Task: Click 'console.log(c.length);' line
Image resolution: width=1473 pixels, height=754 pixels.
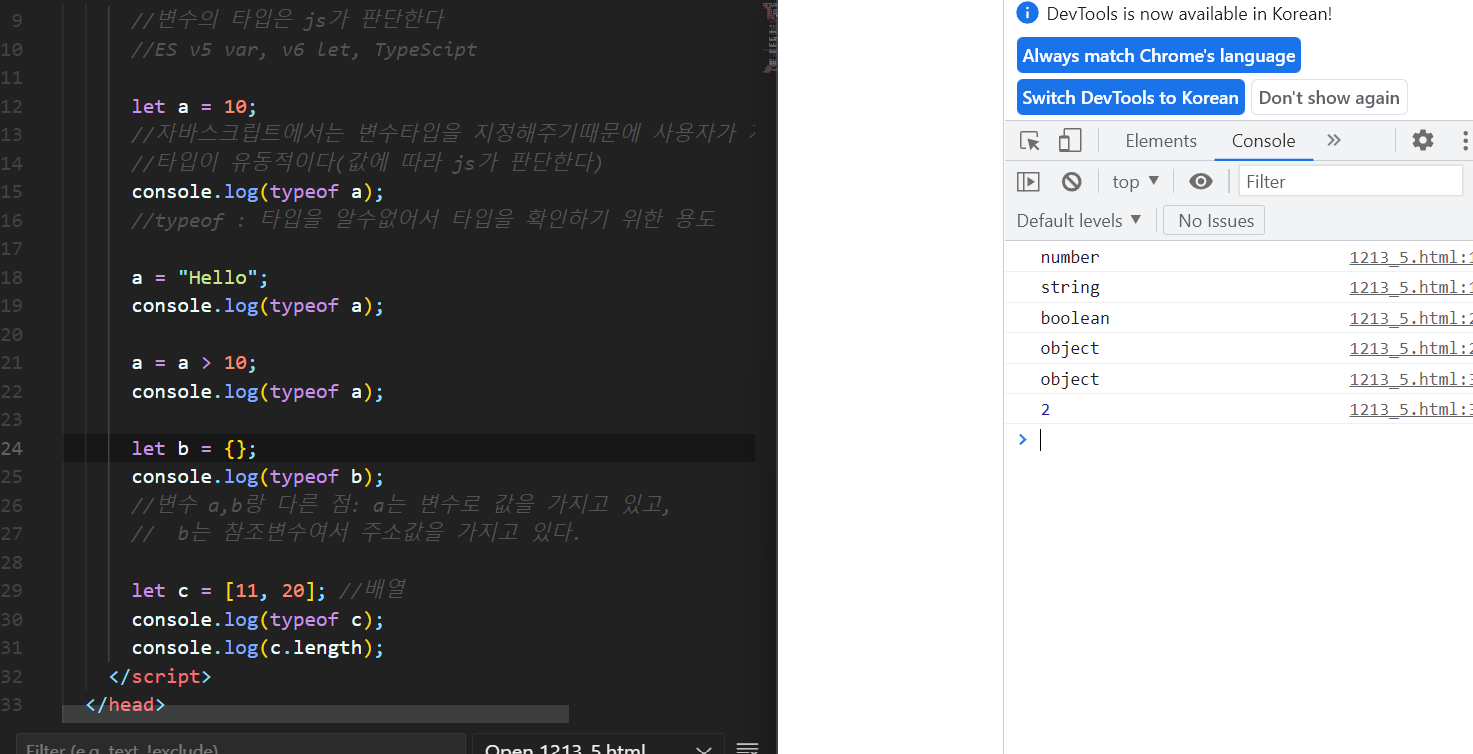Action: point(258,647)
